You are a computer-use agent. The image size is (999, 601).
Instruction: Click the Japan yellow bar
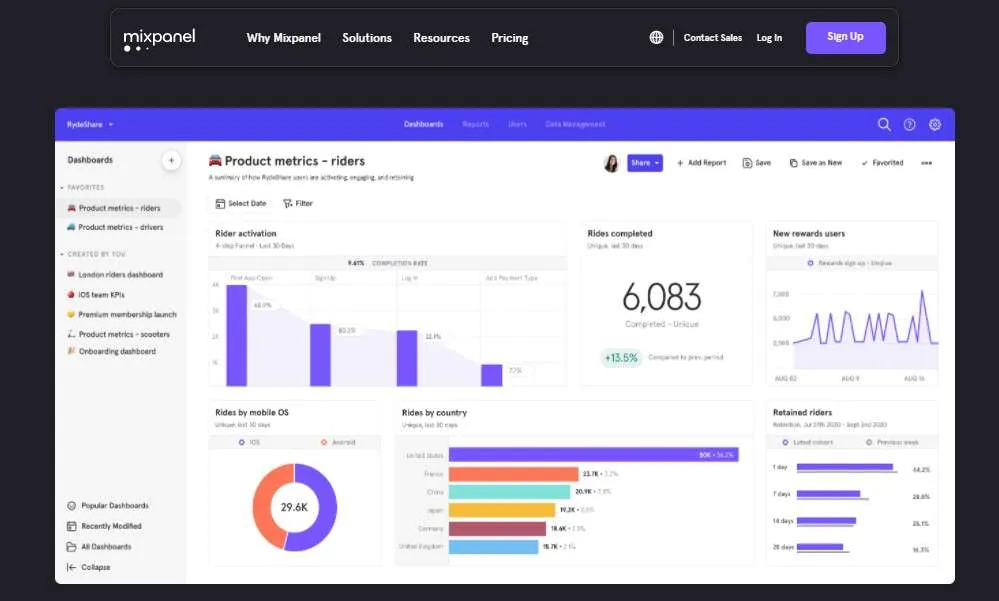[x=502, y=510]
